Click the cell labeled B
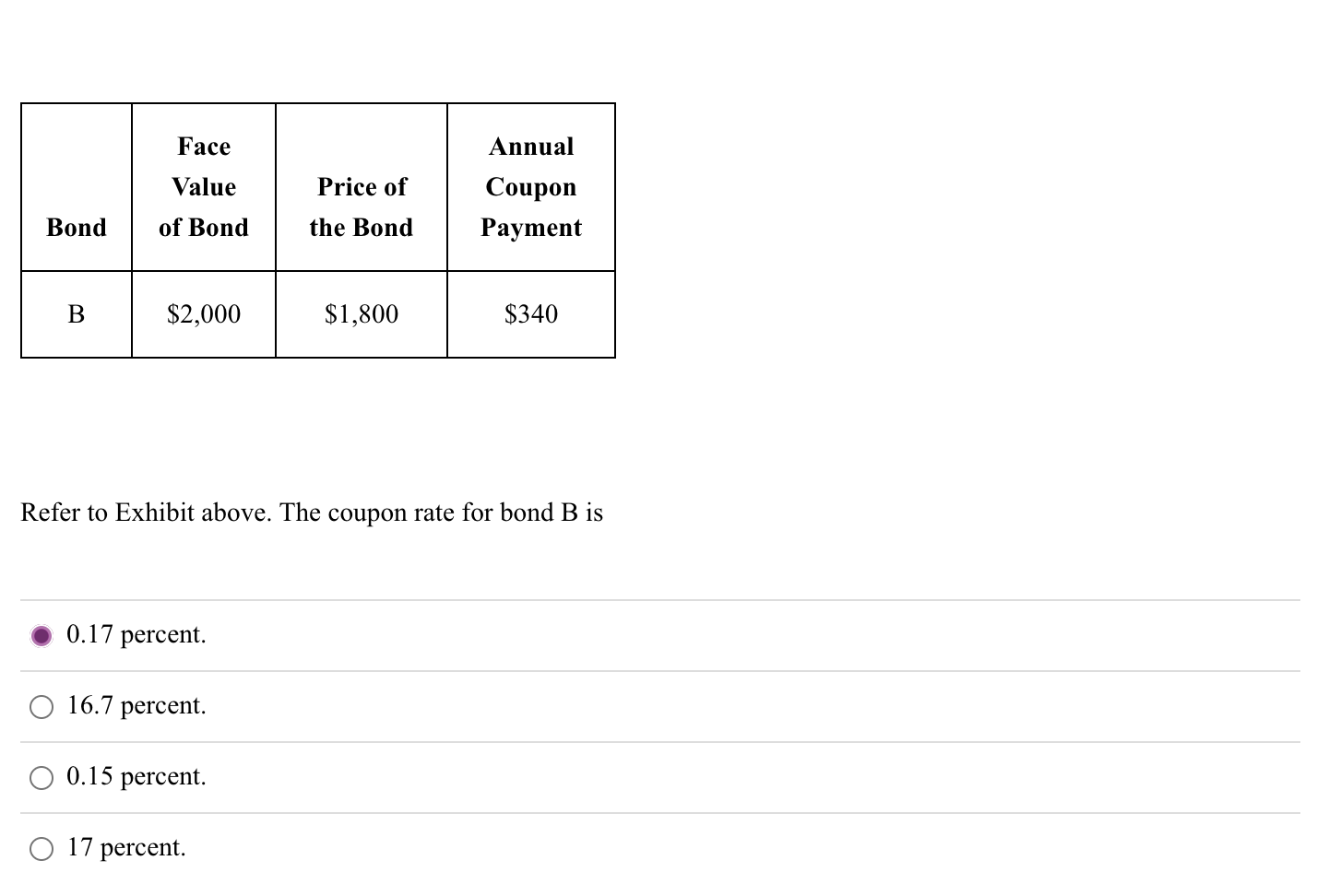 pos(76,313)
